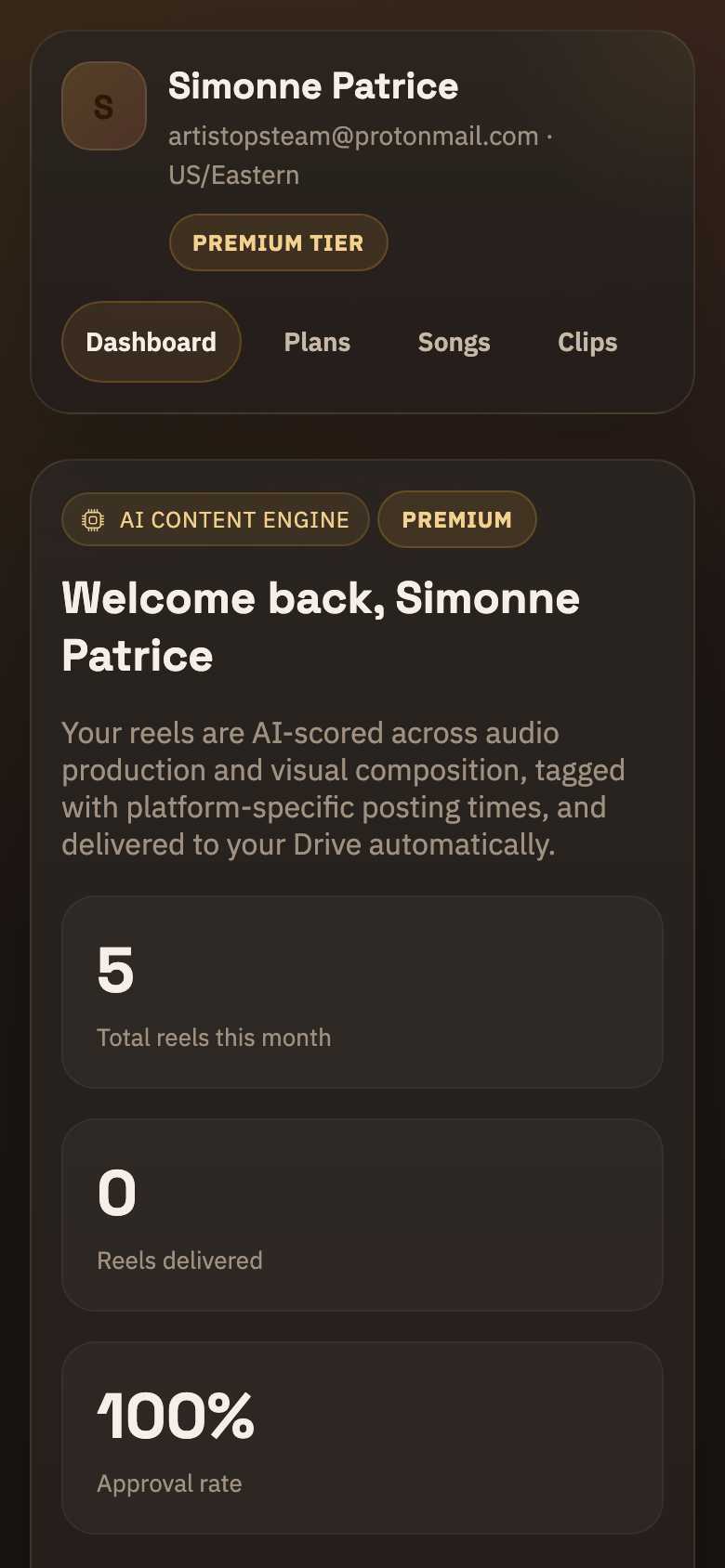Click the chip icon in the AI Content Engine badge

tap(93, 520)
